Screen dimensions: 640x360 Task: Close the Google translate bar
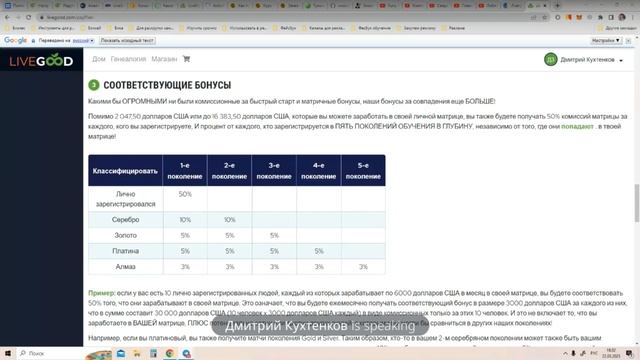pyautogui.click(x=629, y=41)
